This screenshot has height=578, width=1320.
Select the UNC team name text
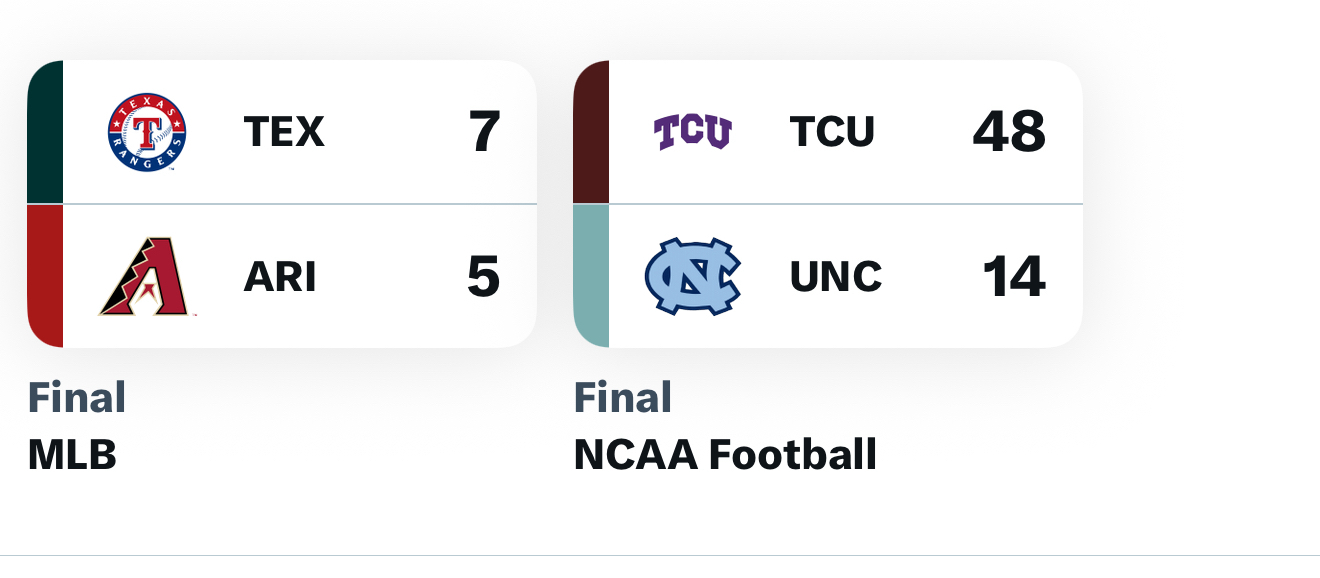pyautogui.click(x=836, y=277)
